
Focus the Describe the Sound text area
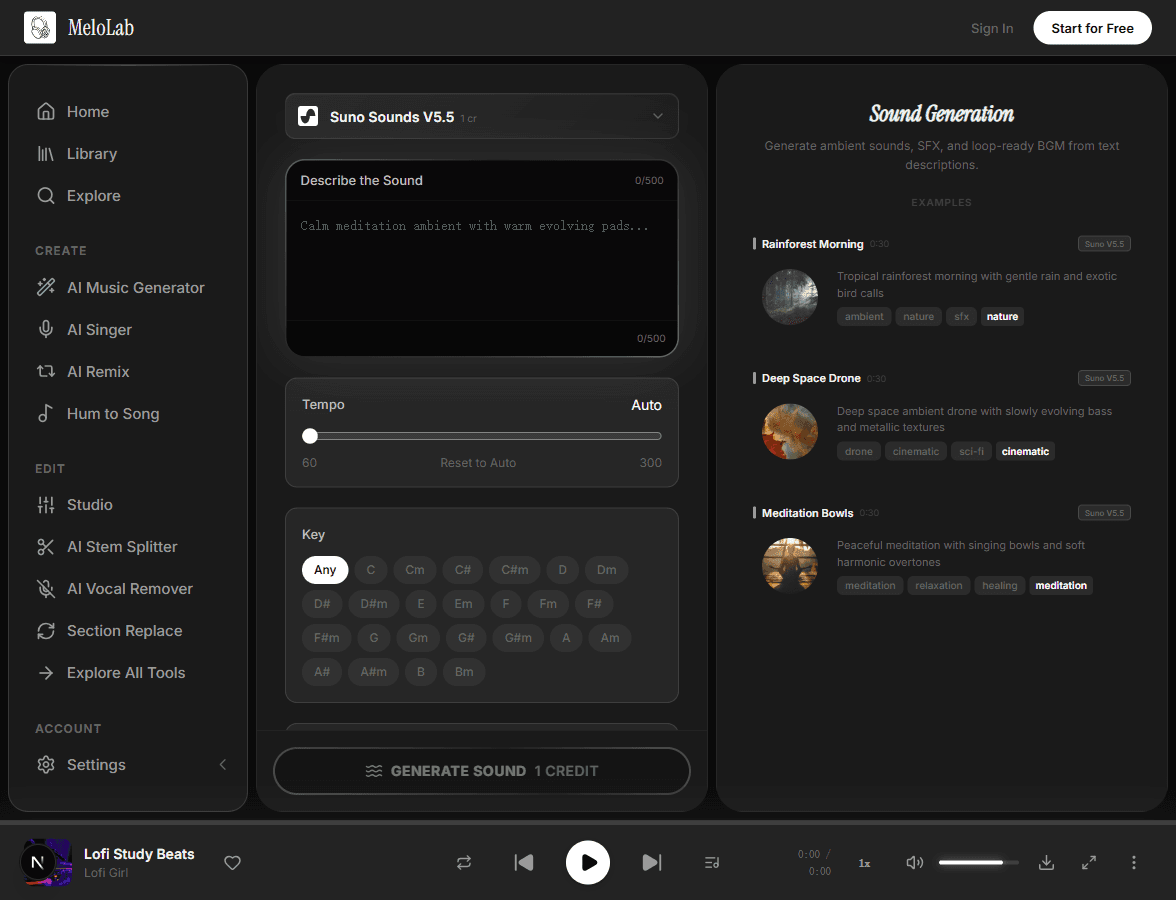(x=482, y=260)
